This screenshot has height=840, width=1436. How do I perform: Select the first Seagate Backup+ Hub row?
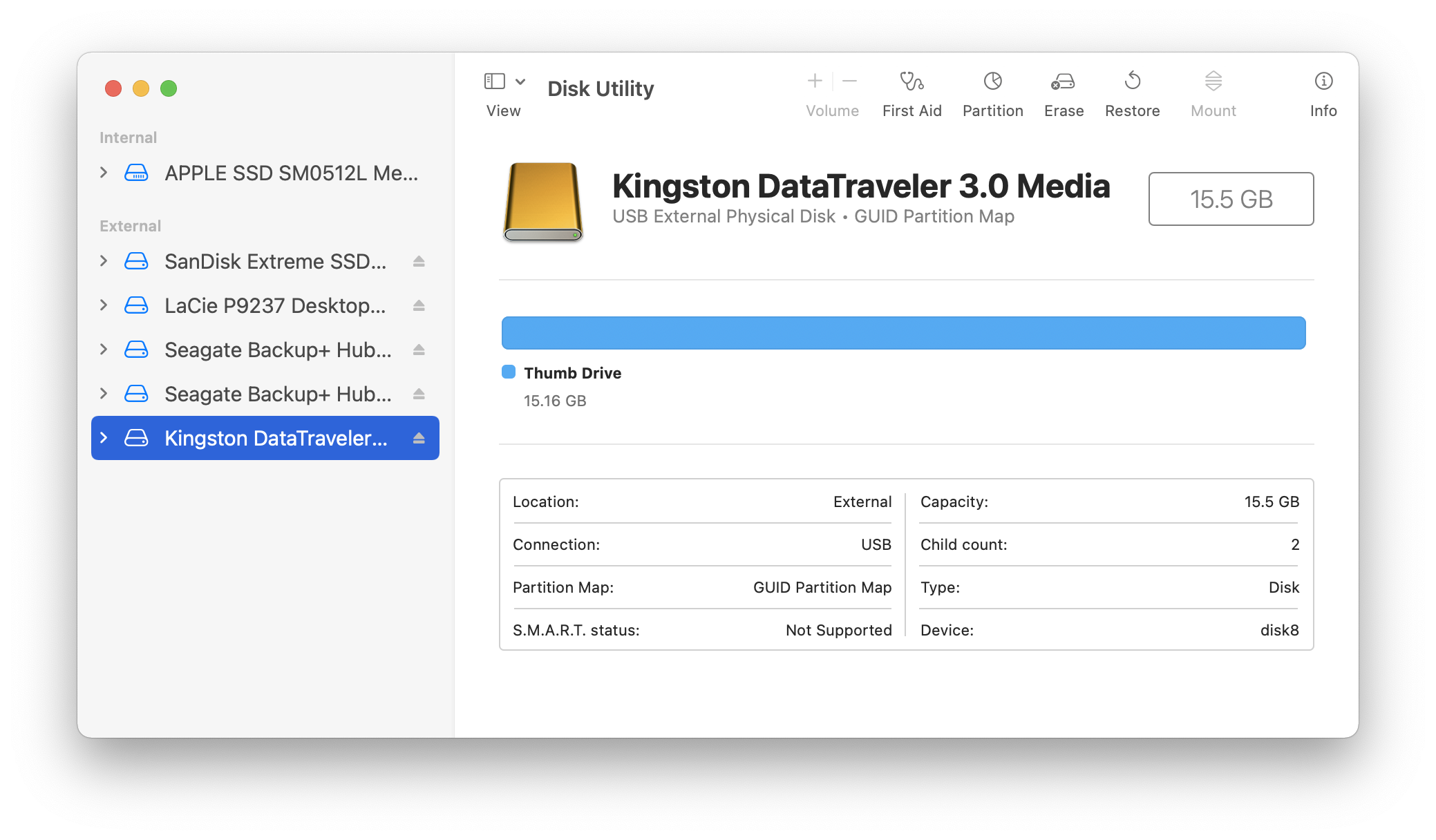(265, 350)
